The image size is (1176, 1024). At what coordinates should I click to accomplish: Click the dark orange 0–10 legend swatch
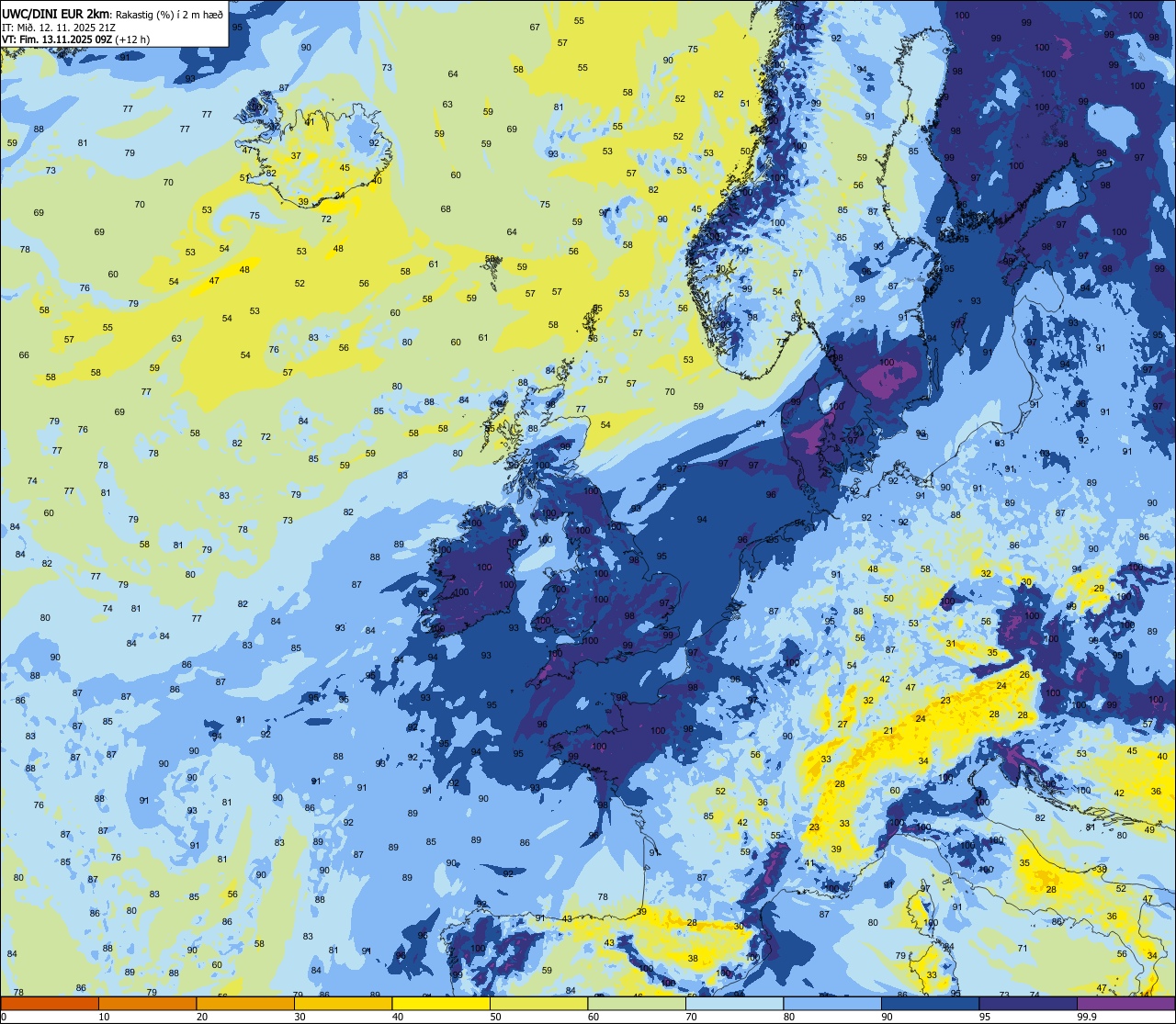coord(50,1003)
